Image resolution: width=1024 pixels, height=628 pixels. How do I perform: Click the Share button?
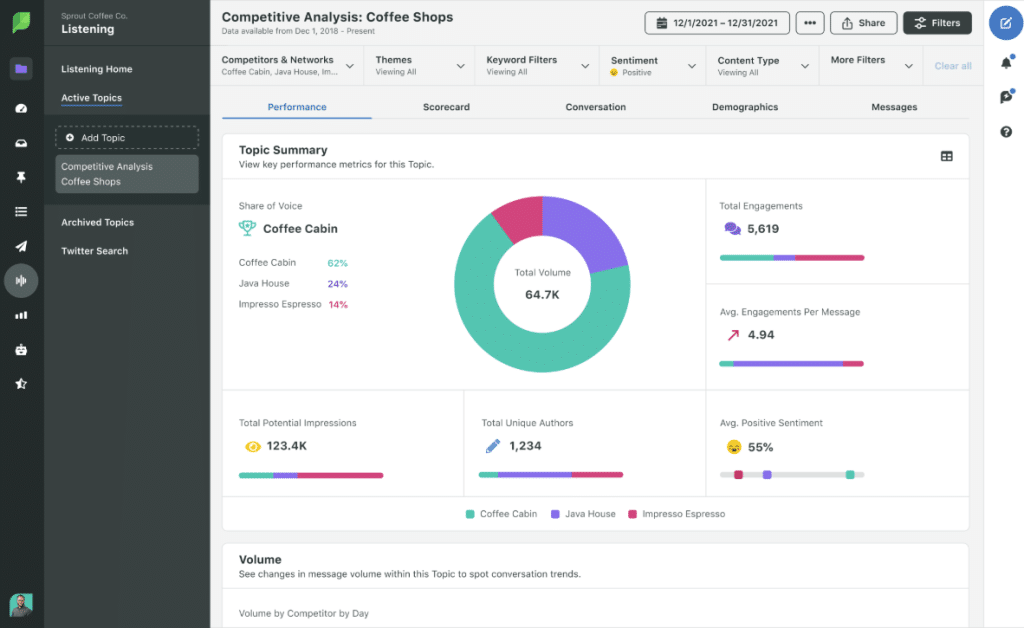tap(863, 22)
